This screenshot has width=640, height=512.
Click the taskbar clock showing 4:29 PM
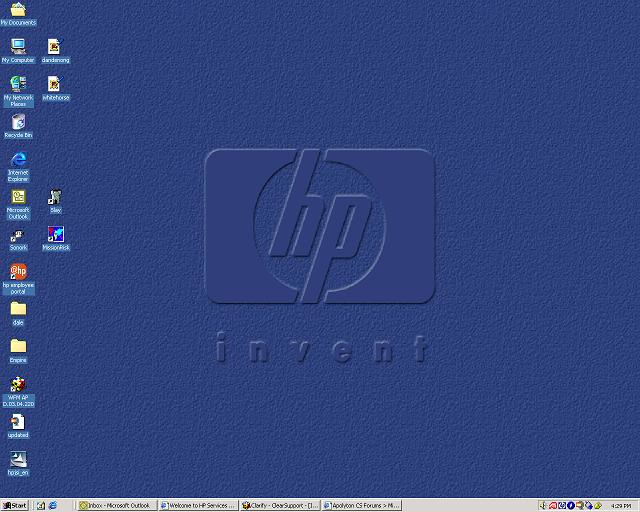(621, 506)
